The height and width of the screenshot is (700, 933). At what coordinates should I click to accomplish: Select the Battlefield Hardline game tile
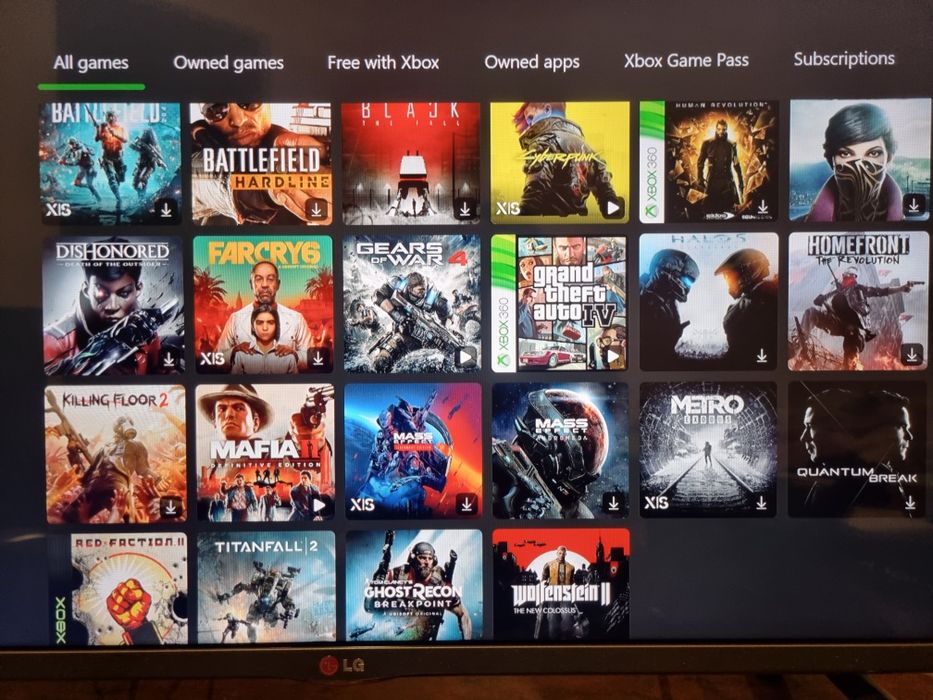[261, 164]
